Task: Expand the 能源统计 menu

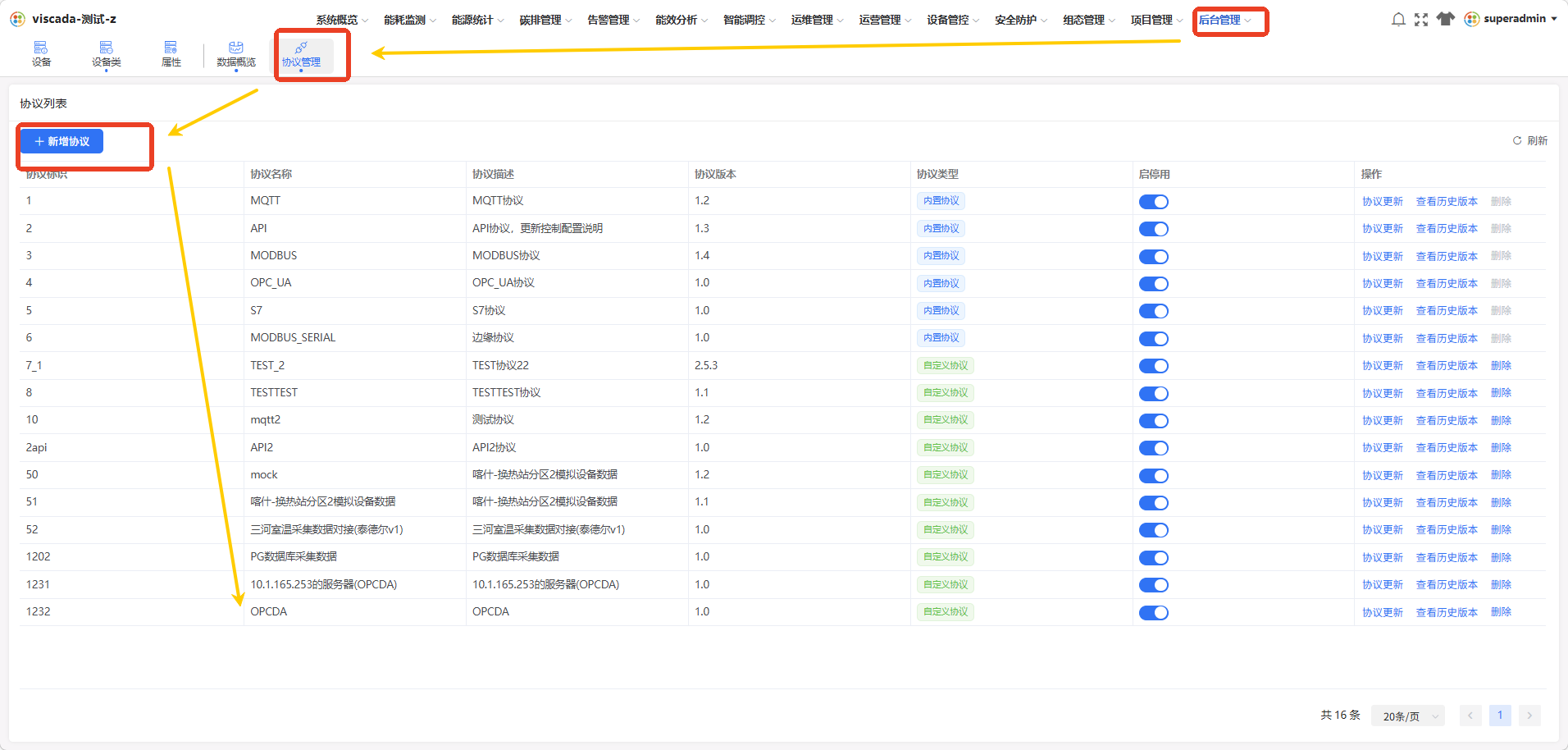Action: pyautogui.click(x=478, y=20)
